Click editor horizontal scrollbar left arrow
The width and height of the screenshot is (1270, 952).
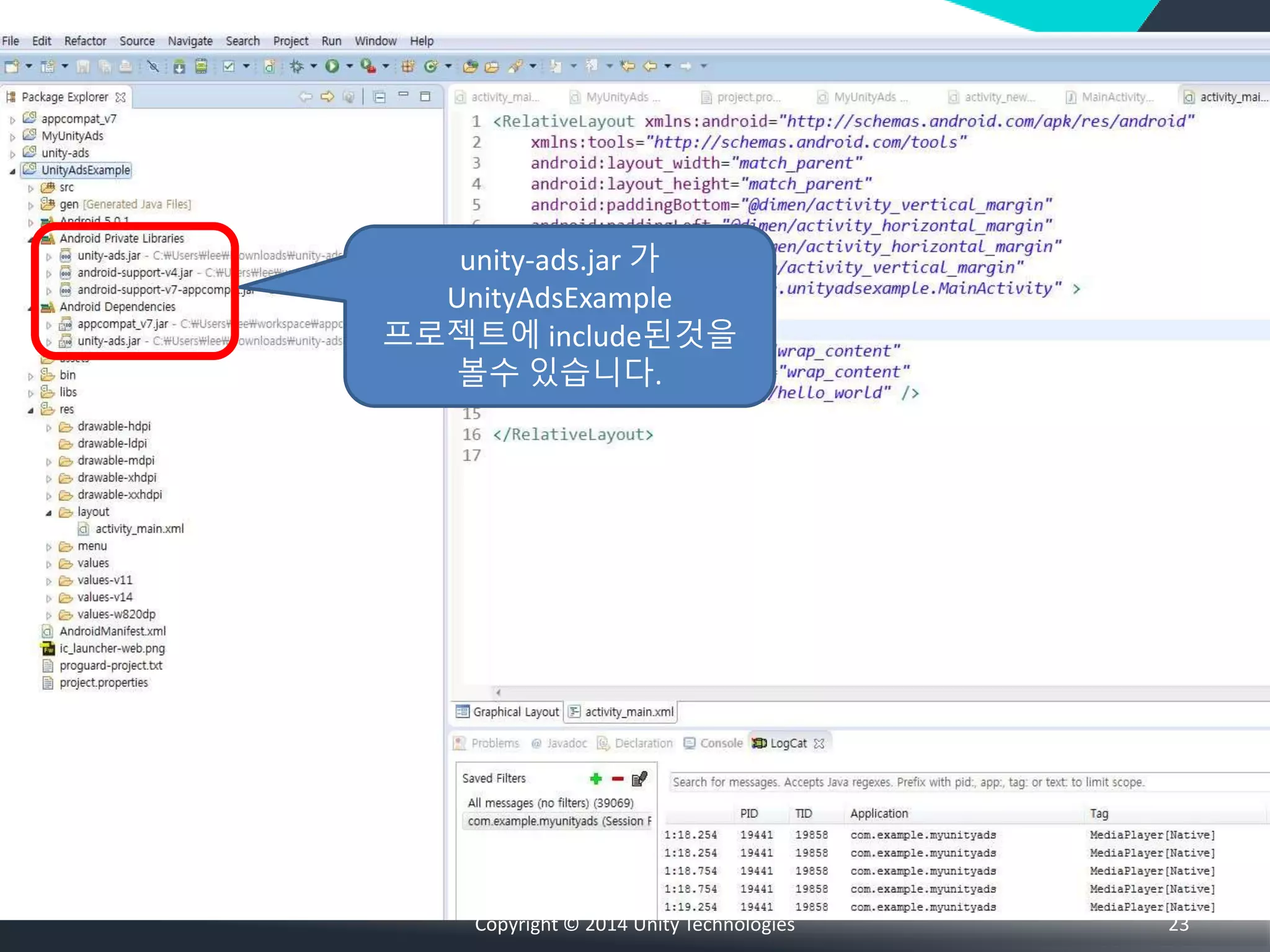click(498, 692)
